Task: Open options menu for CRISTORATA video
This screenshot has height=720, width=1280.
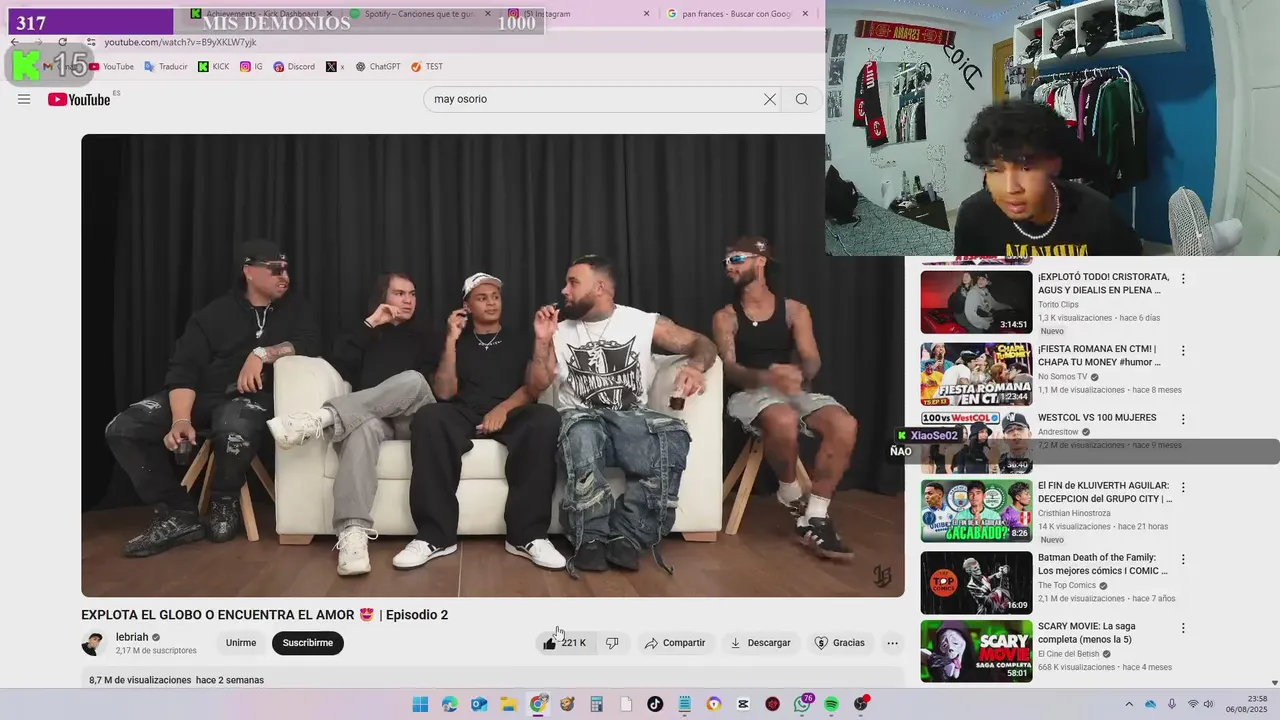Action: (x=1183, y=279)
